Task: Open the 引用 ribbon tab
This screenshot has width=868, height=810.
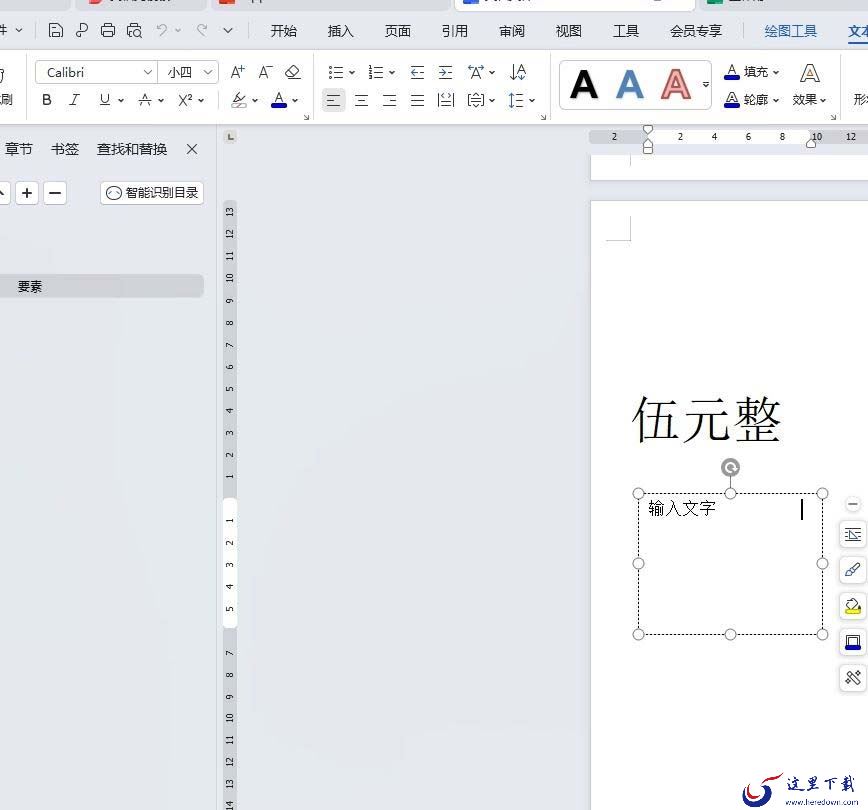Action: [454, 31]
